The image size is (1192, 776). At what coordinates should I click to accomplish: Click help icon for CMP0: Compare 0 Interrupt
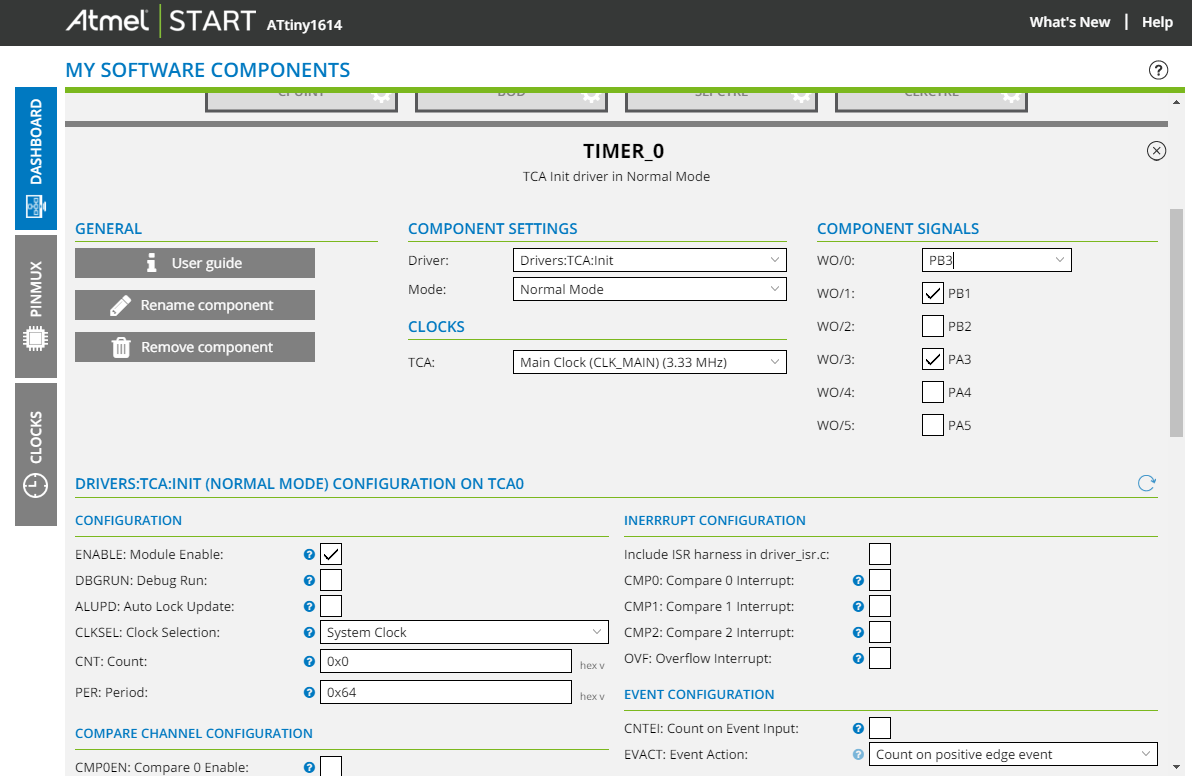[858, 580]
